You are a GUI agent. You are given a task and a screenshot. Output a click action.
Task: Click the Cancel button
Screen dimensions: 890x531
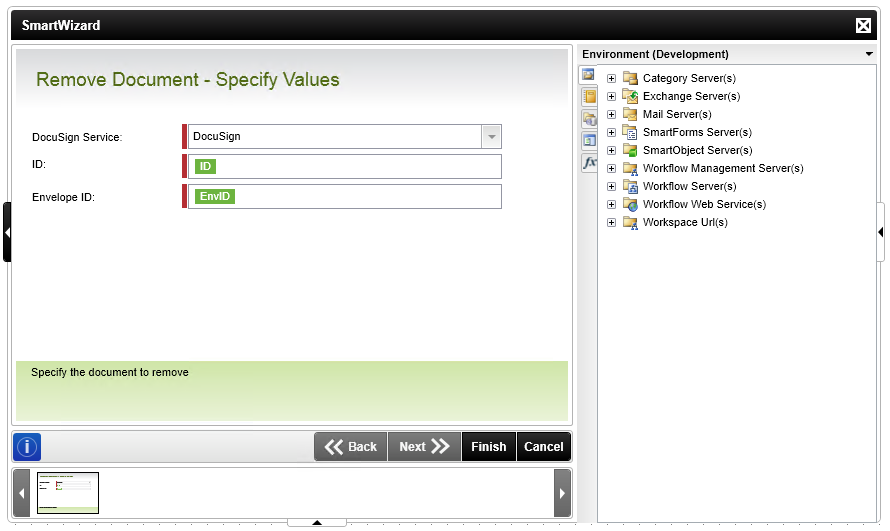544,447
